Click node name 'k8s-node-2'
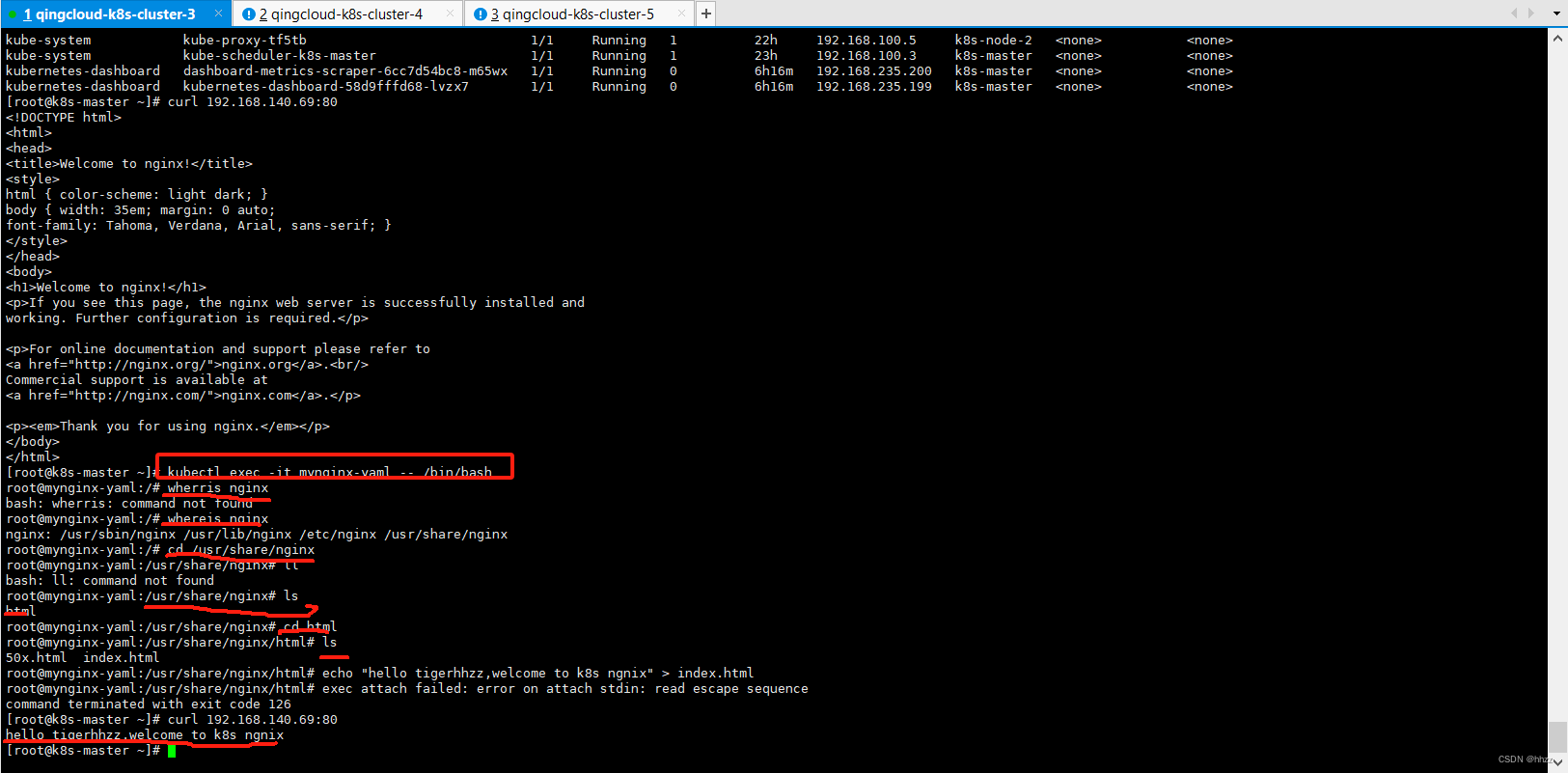This screenshot has height=773, width=1568. 994,41
